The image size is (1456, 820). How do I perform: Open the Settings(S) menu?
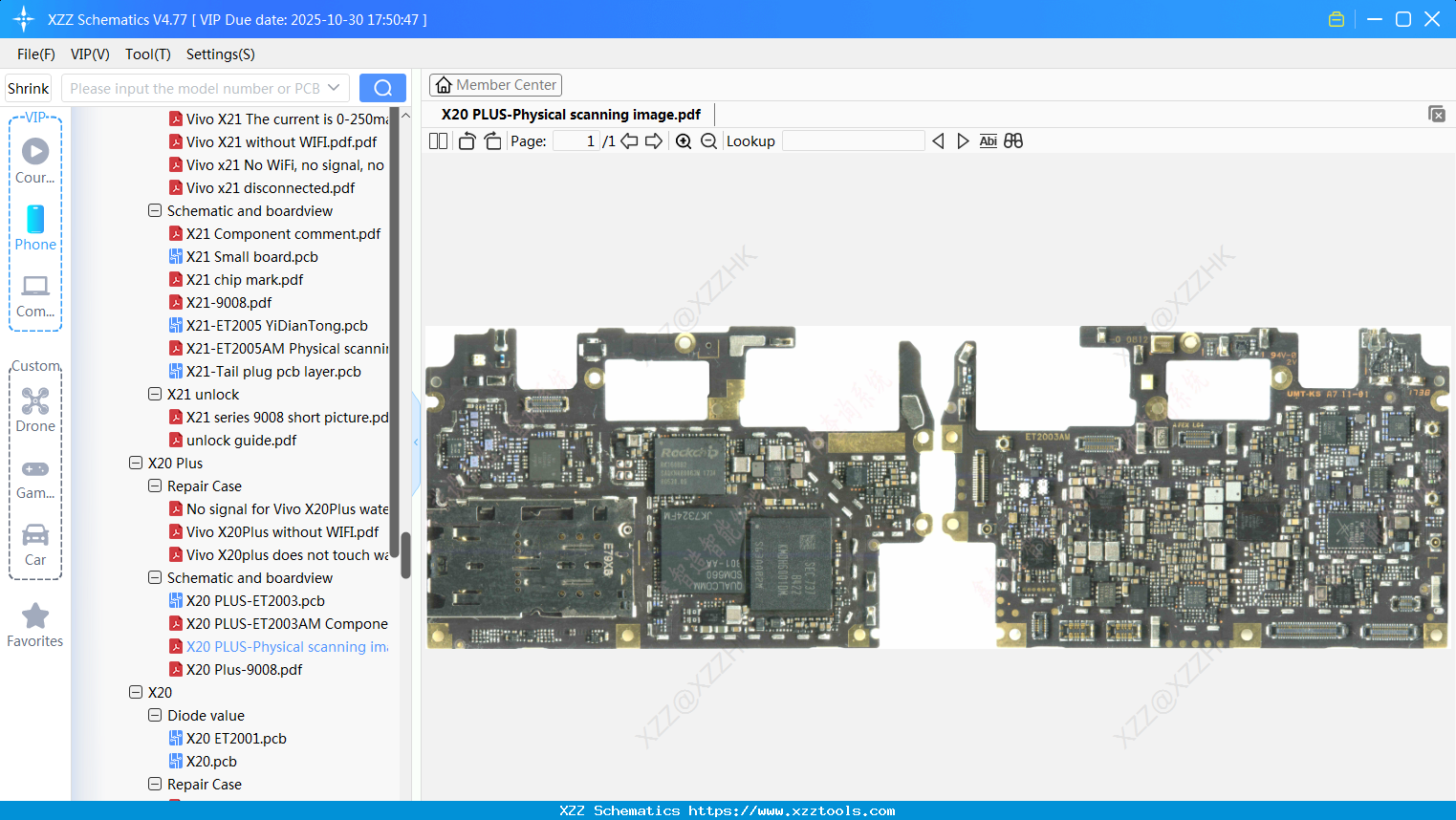[221, 54]
